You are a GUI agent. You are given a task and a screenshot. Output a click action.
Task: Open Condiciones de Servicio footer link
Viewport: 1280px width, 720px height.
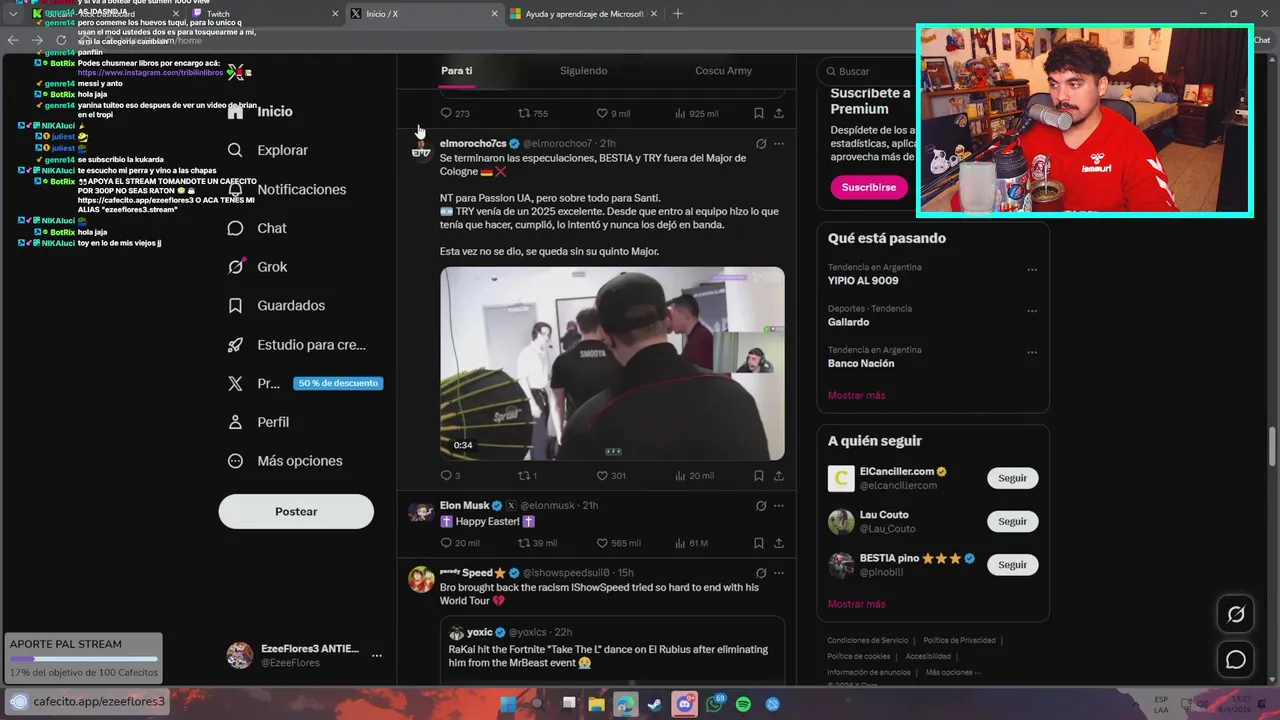pyautogui.click(x=867, y=640)
